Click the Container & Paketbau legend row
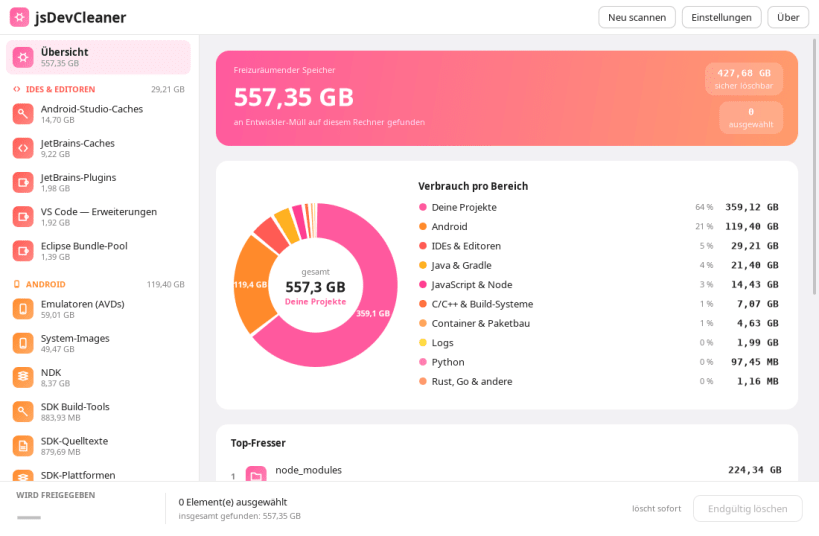The width and height of the screenshot is (819, 536). (599, 323)
